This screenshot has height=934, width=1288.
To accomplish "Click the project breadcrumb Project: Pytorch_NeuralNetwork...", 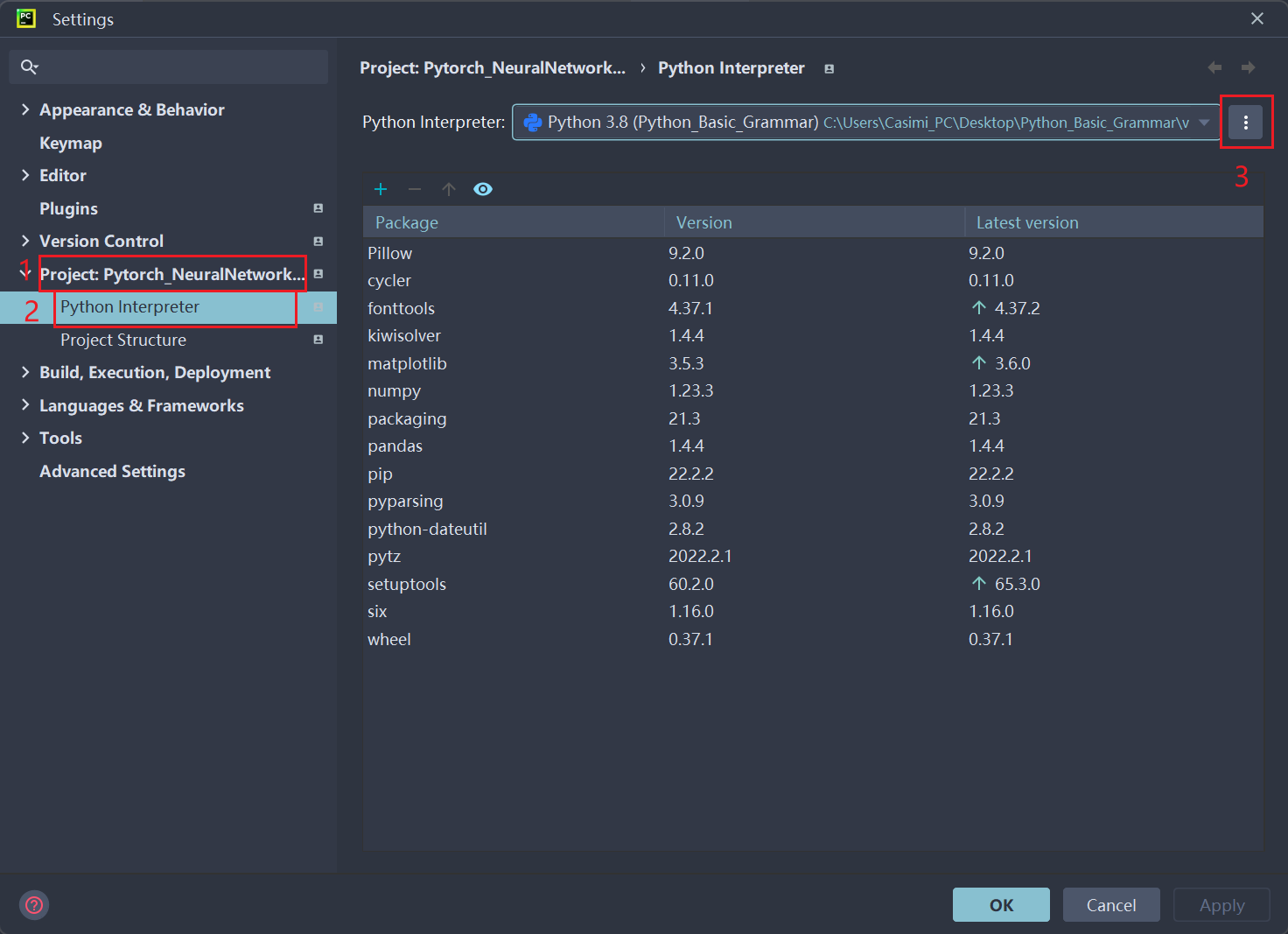I will (493, 68).
